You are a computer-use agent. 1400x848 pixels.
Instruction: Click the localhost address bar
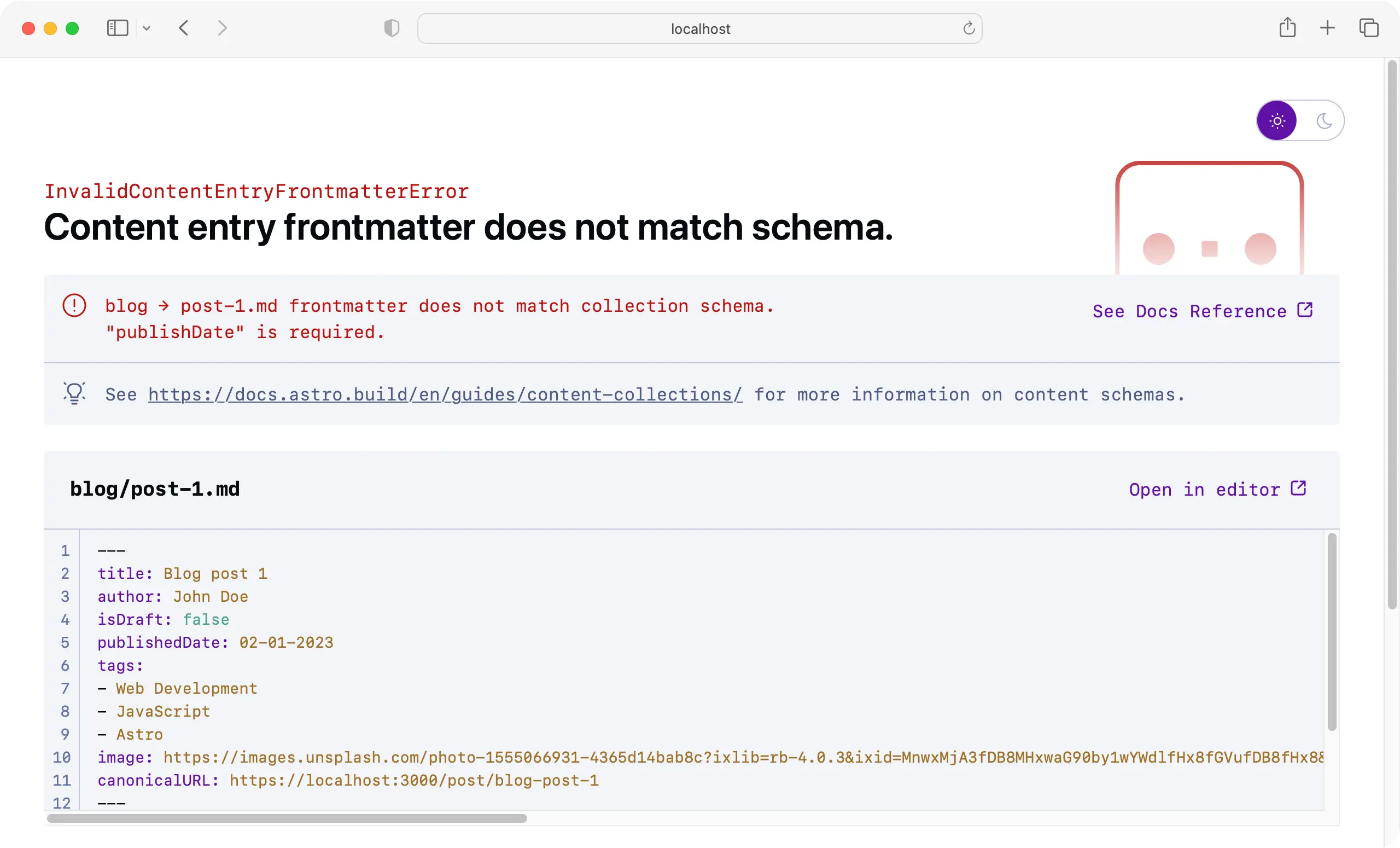[x=699, y=28]
